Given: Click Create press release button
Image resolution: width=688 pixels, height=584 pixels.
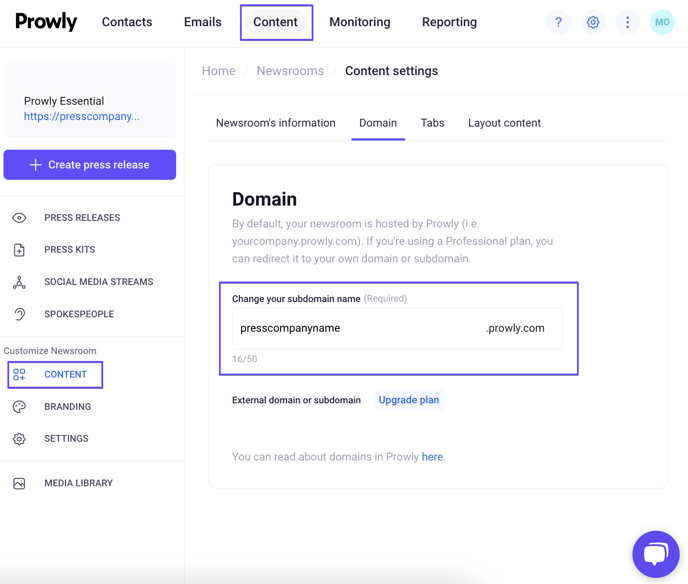Looking at the screenshot, I should [x=90, y=165].
